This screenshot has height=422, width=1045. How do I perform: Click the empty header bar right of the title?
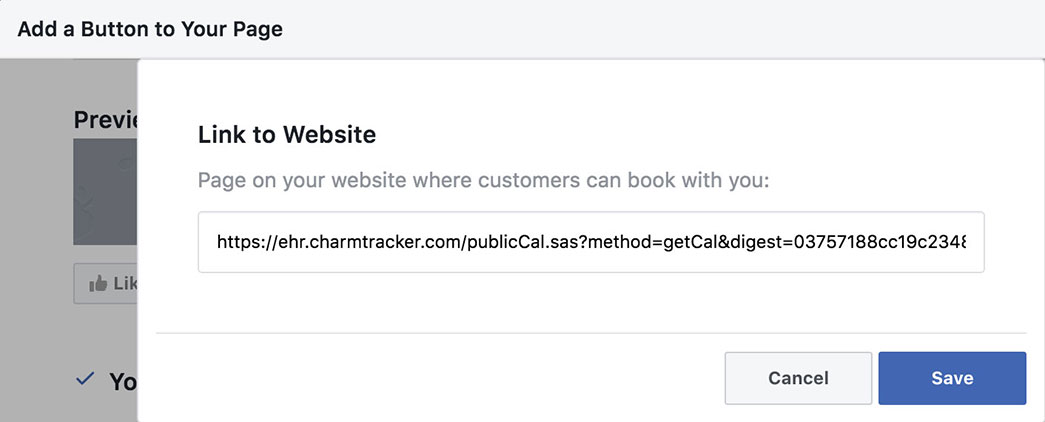[650, 29]
